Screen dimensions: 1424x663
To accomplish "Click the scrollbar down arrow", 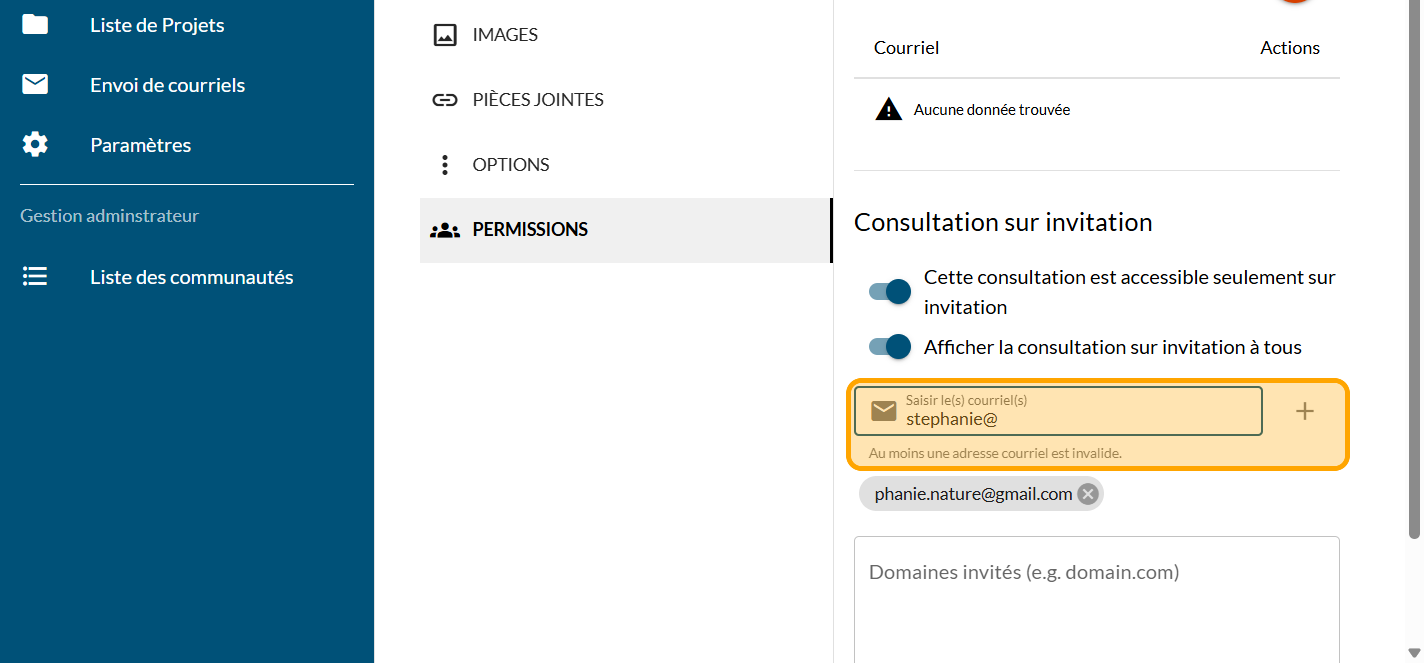I will point(1413,653).
